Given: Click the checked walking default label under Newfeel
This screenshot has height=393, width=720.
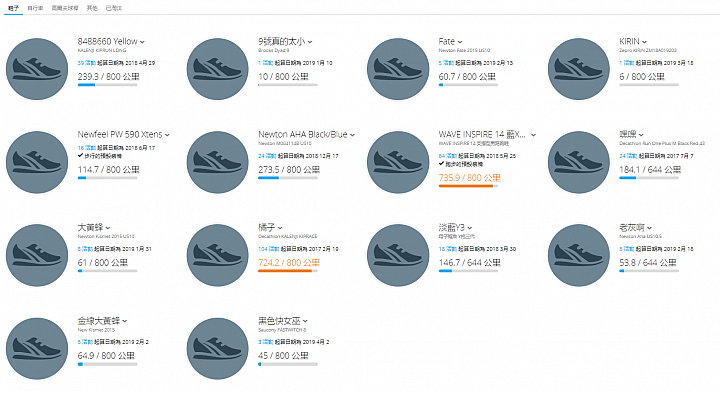Looking at the screenshot, I should pyautogui.click(x=100, y=156).
